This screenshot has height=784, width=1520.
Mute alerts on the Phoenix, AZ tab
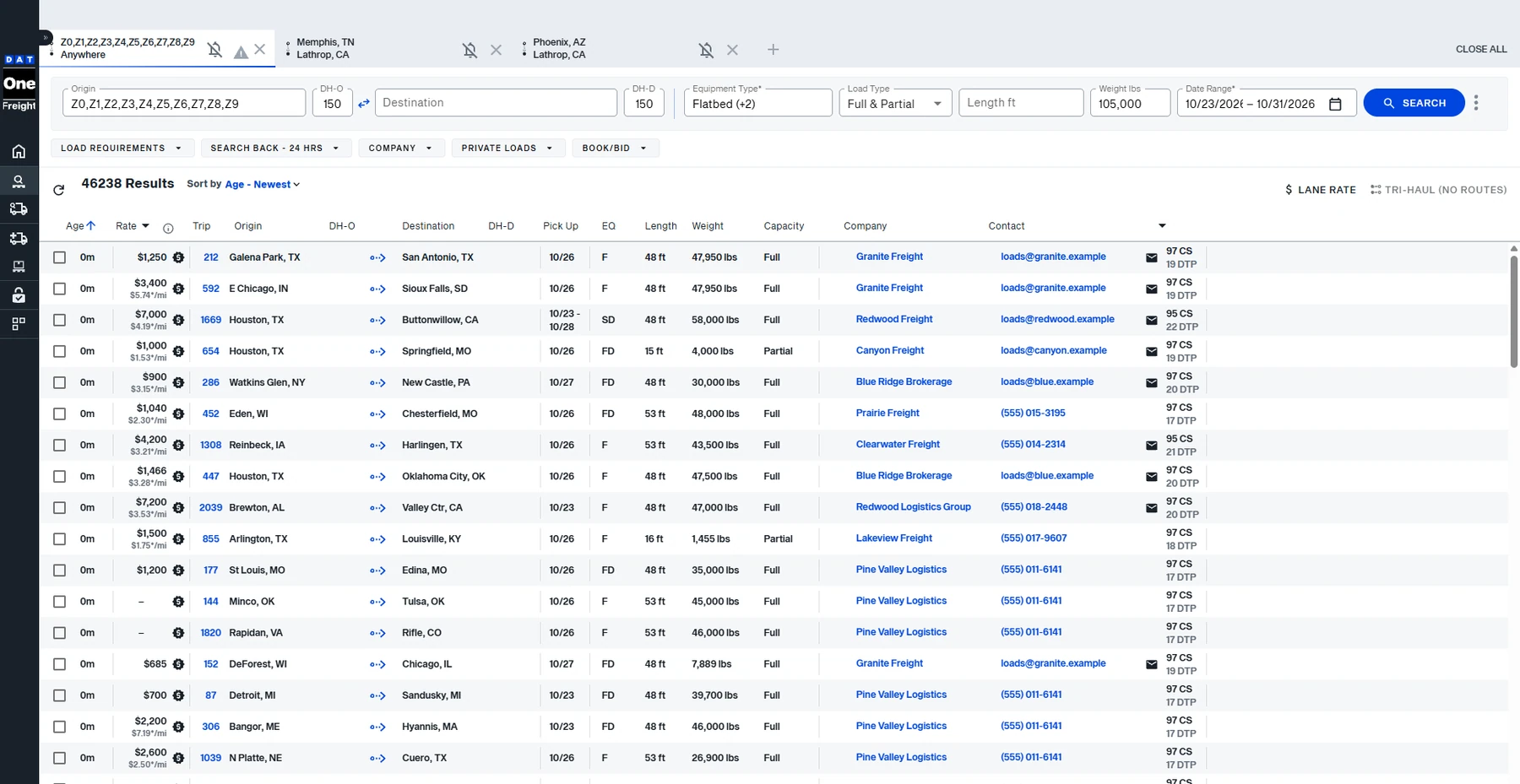[707, 50]
